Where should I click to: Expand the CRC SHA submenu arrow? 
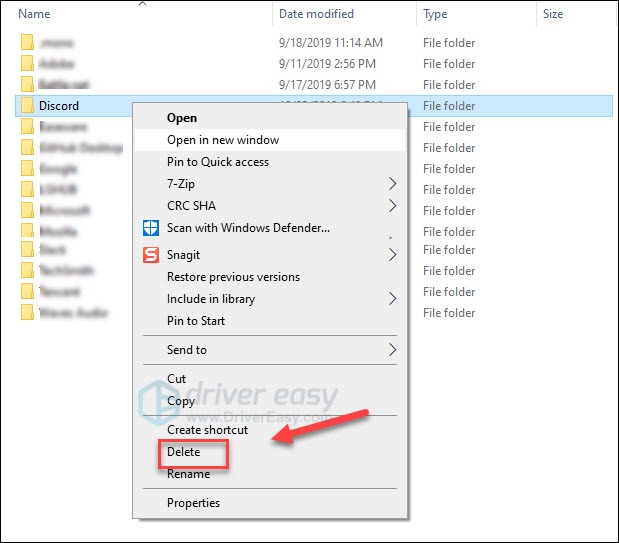392,206
